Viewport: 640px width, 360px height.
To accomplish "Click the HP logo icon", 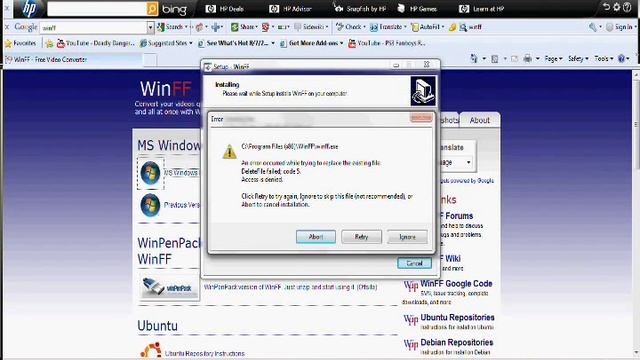I will pos(29,9).
